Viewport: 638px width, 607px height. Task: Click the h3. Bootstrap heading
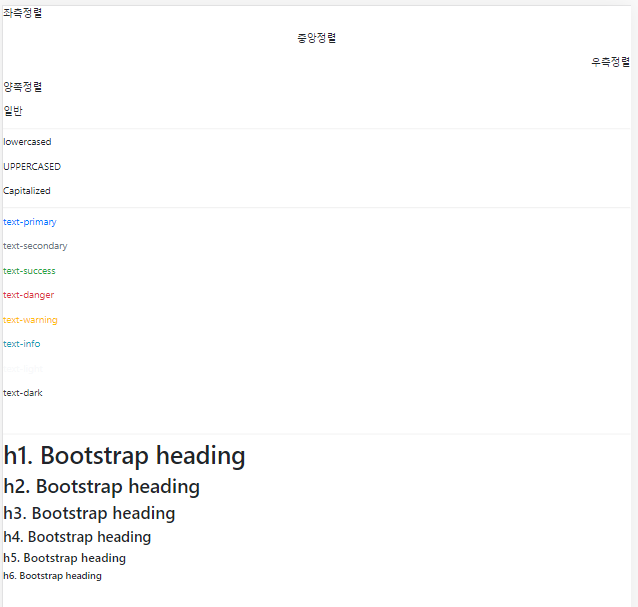click(x=89, y=513)
